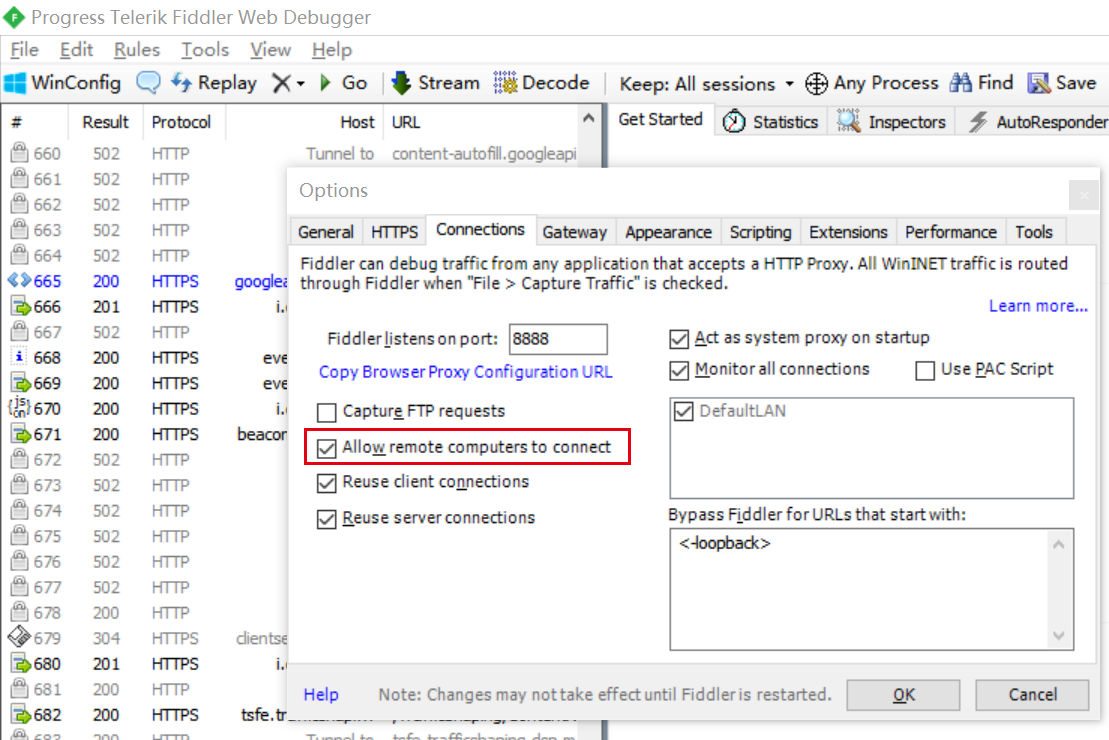Open the Rules menu
Screen dimensions: 1109x740
[x=137, y=50]
